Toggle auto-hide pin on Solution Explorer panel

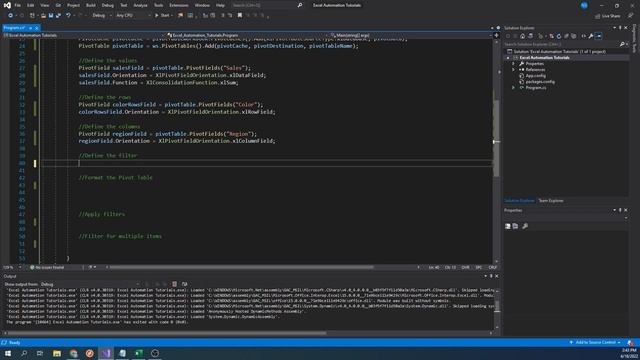tap(620, 28)
